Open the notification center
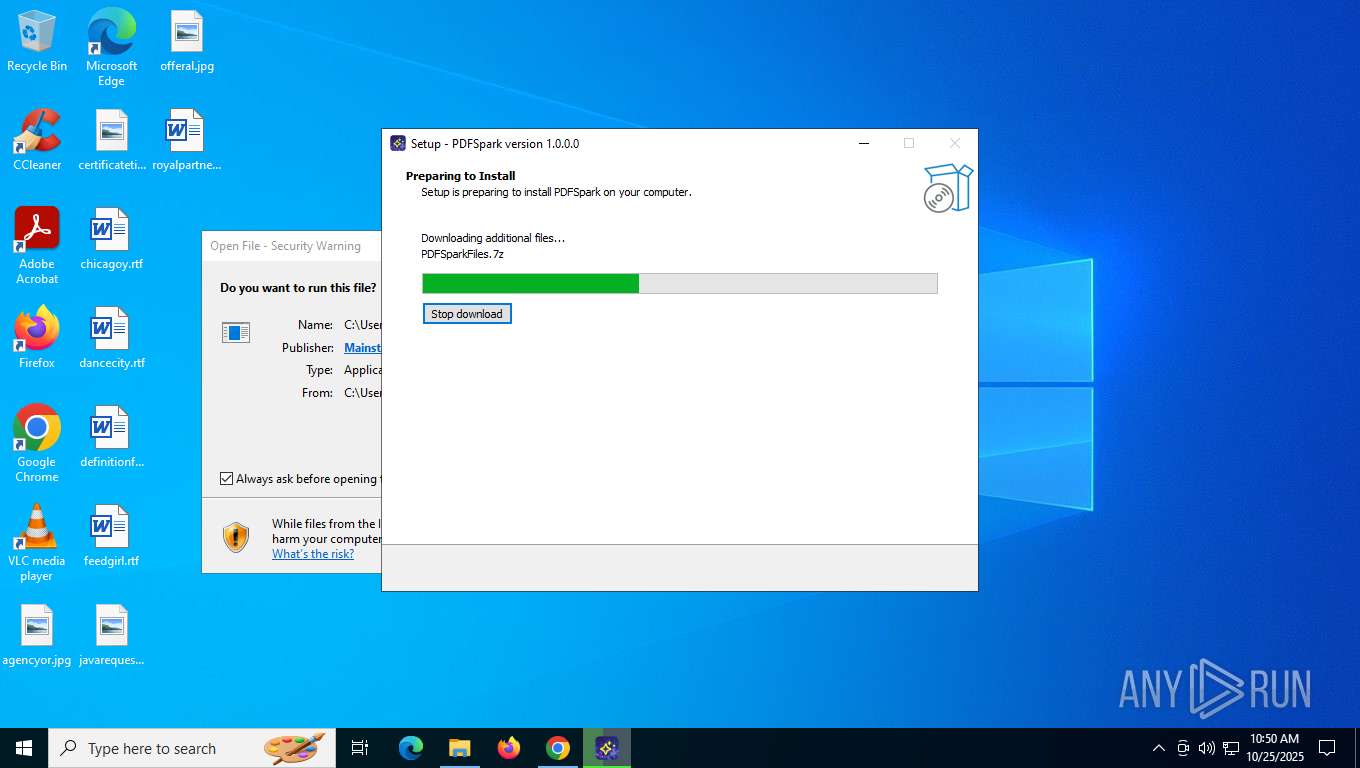The image size is (1360, 768). coord(1327,748)
